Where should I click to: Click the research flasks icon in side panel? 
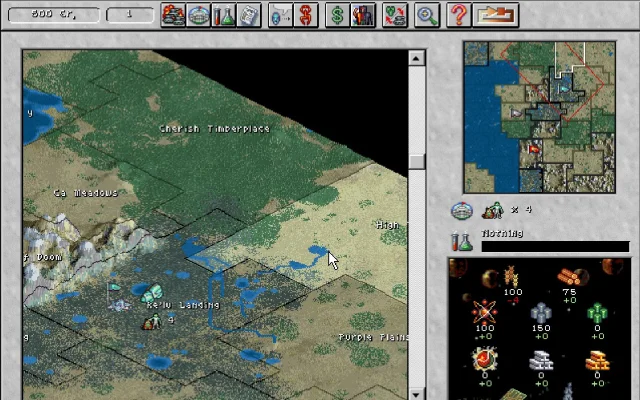pos(462,241)
